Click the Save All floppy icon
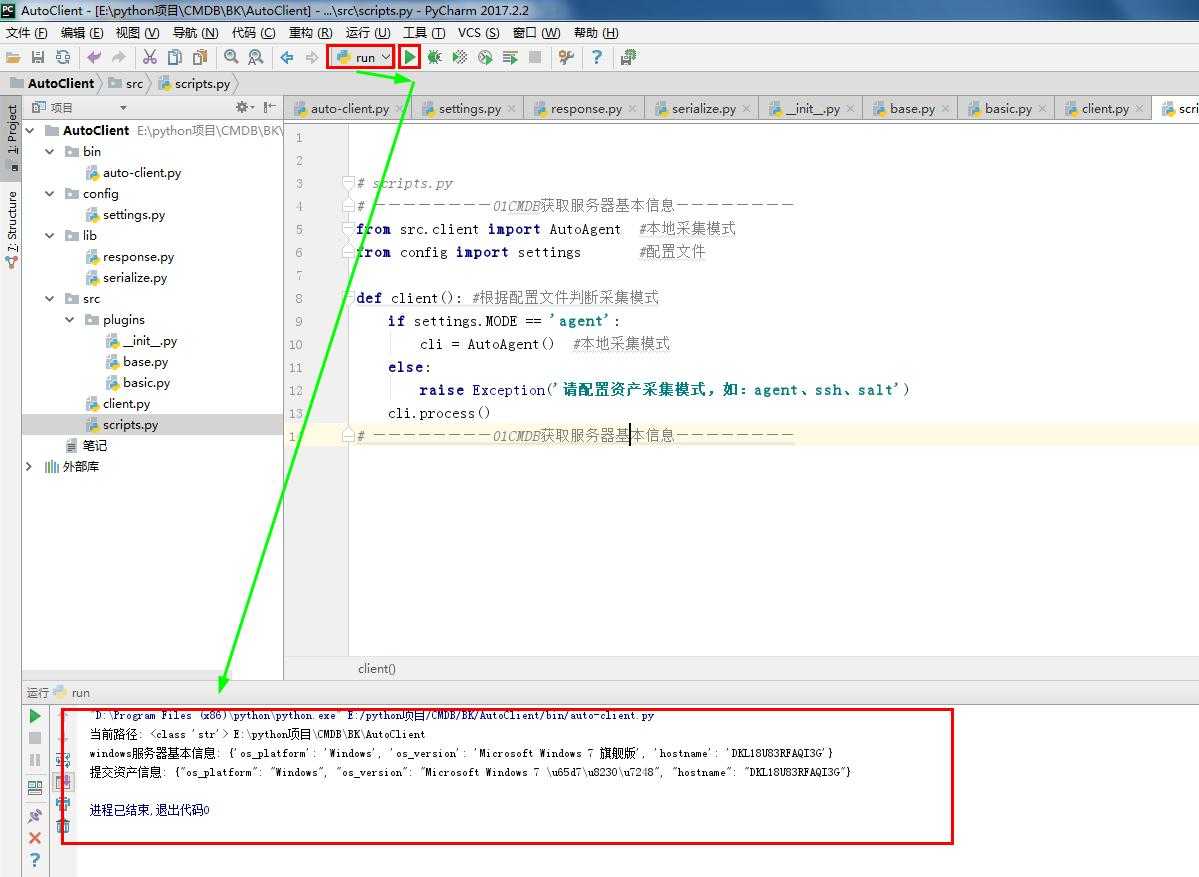 pos(38,57)
